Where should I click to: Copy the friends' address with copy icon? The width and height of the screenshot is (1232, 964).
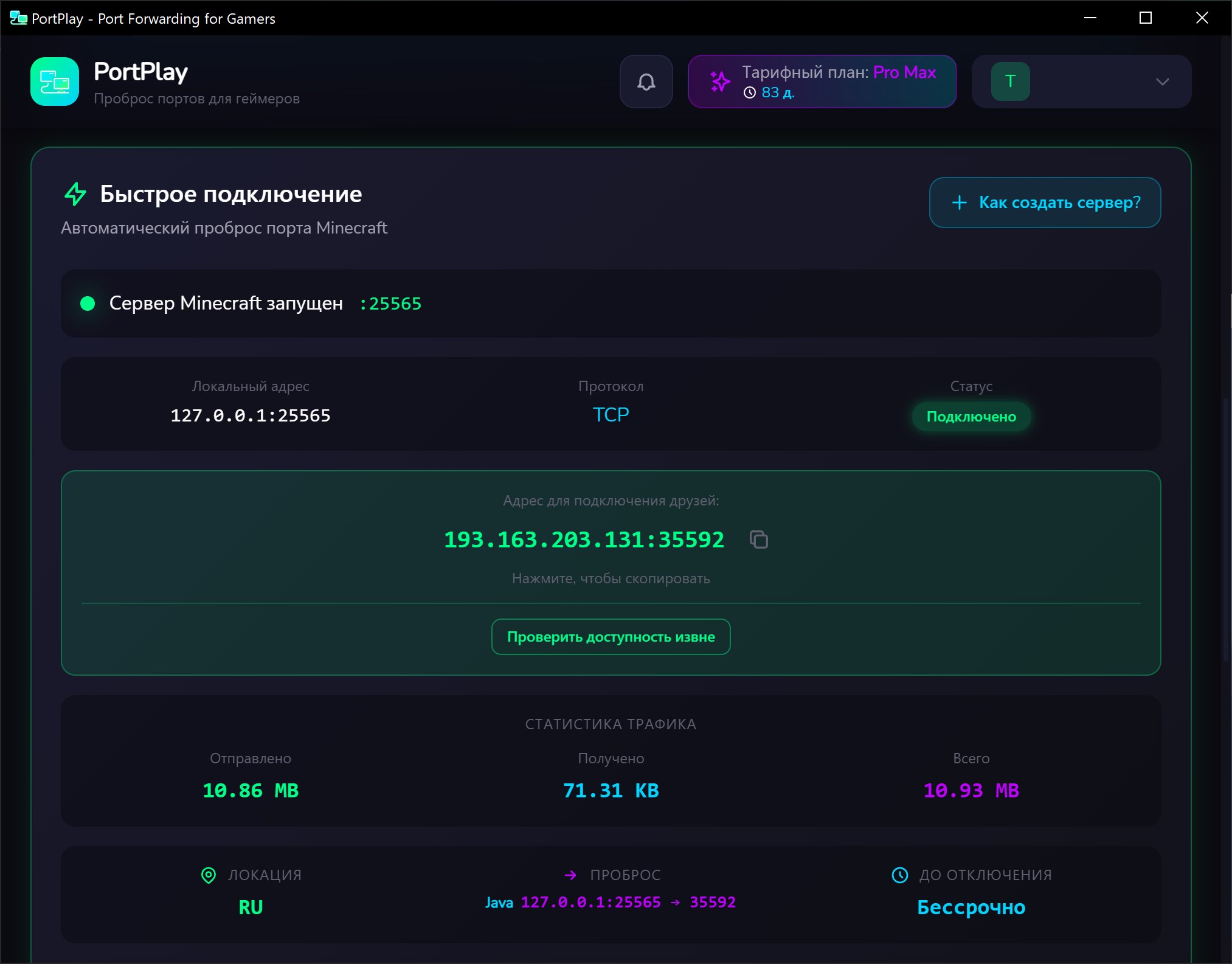[x=758, y=539]
